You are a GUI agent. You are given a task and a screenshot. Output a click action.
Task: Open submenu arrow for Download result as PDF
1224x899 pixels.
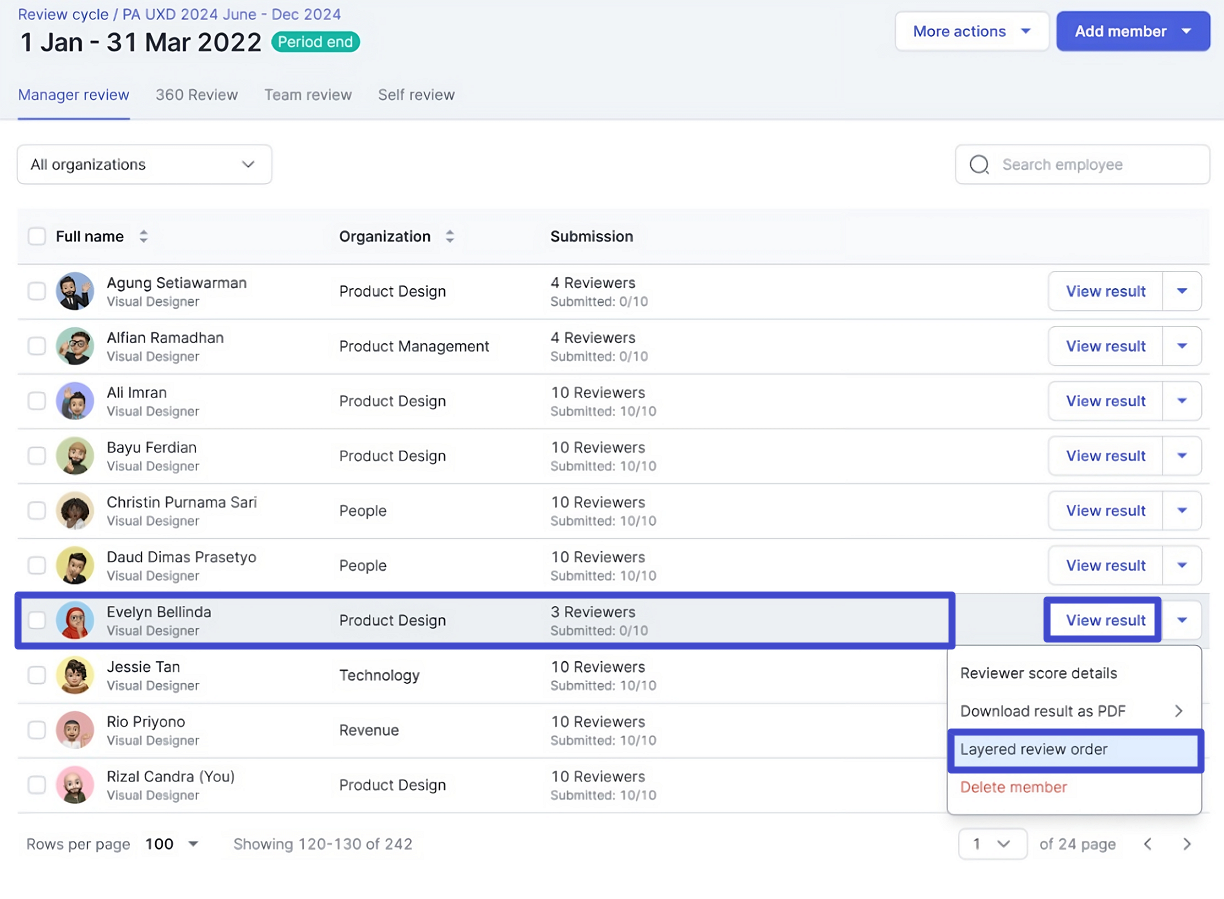pos(1179,711)
